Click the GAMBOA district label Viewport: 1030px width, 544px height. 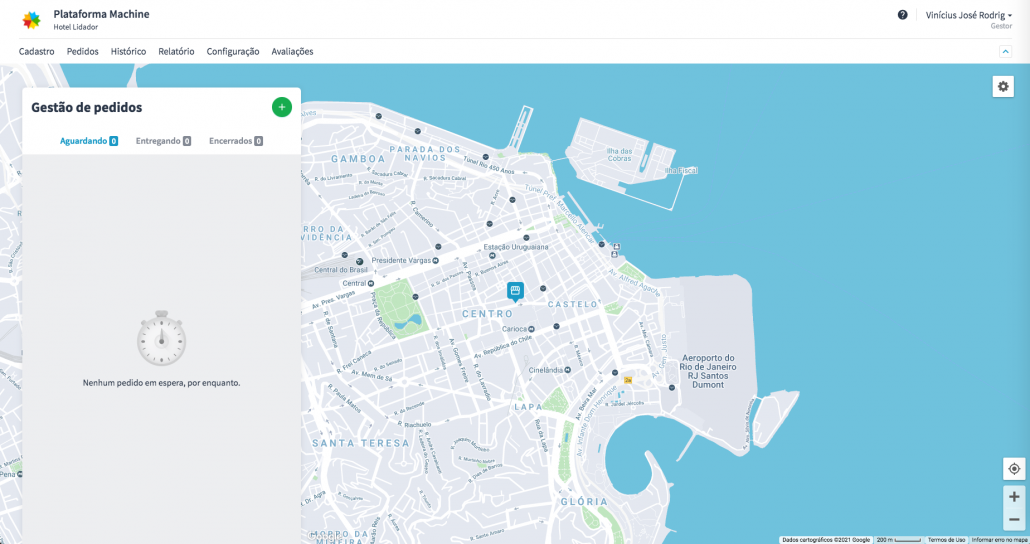click(358, 159)
